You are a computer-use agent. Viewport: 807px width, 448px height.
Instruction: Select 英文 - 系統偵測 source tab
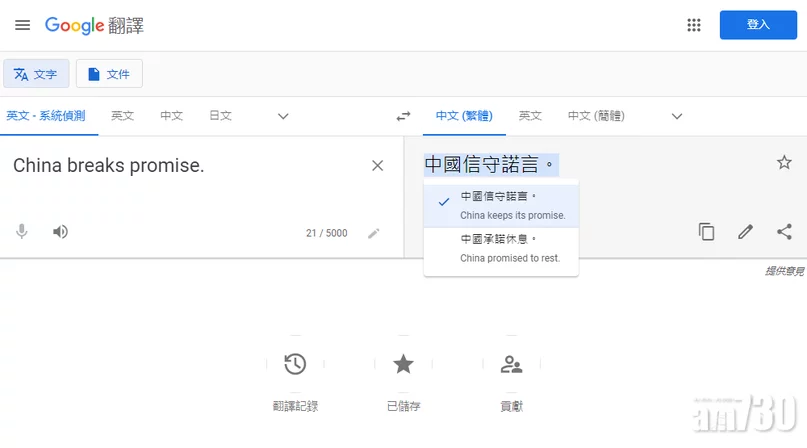click(x=46, y=116)
